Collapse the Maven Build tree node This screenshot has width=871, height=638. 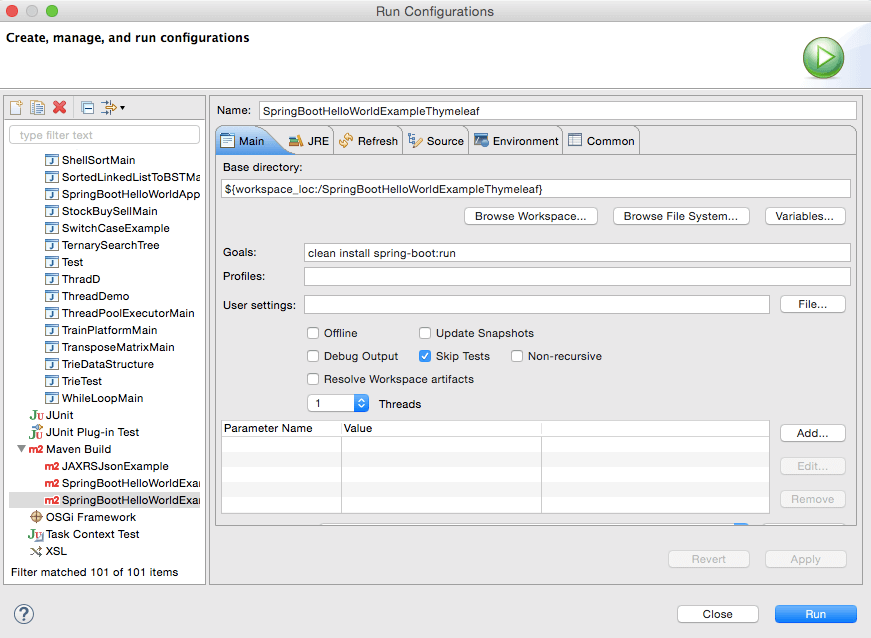22,449
